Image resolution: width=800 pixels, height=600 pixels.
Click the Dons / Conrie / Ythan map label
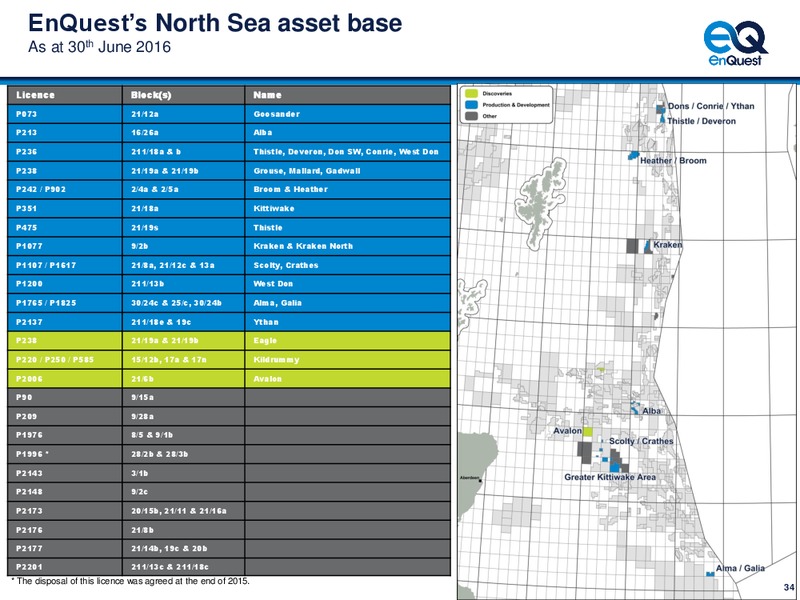click(x=711, y=106)
